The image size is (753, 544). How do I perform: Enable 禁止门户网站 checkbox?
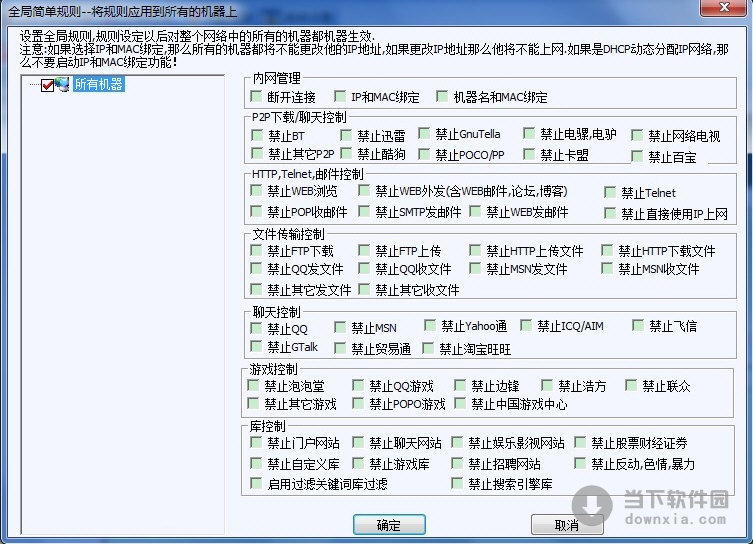(256, 443)
